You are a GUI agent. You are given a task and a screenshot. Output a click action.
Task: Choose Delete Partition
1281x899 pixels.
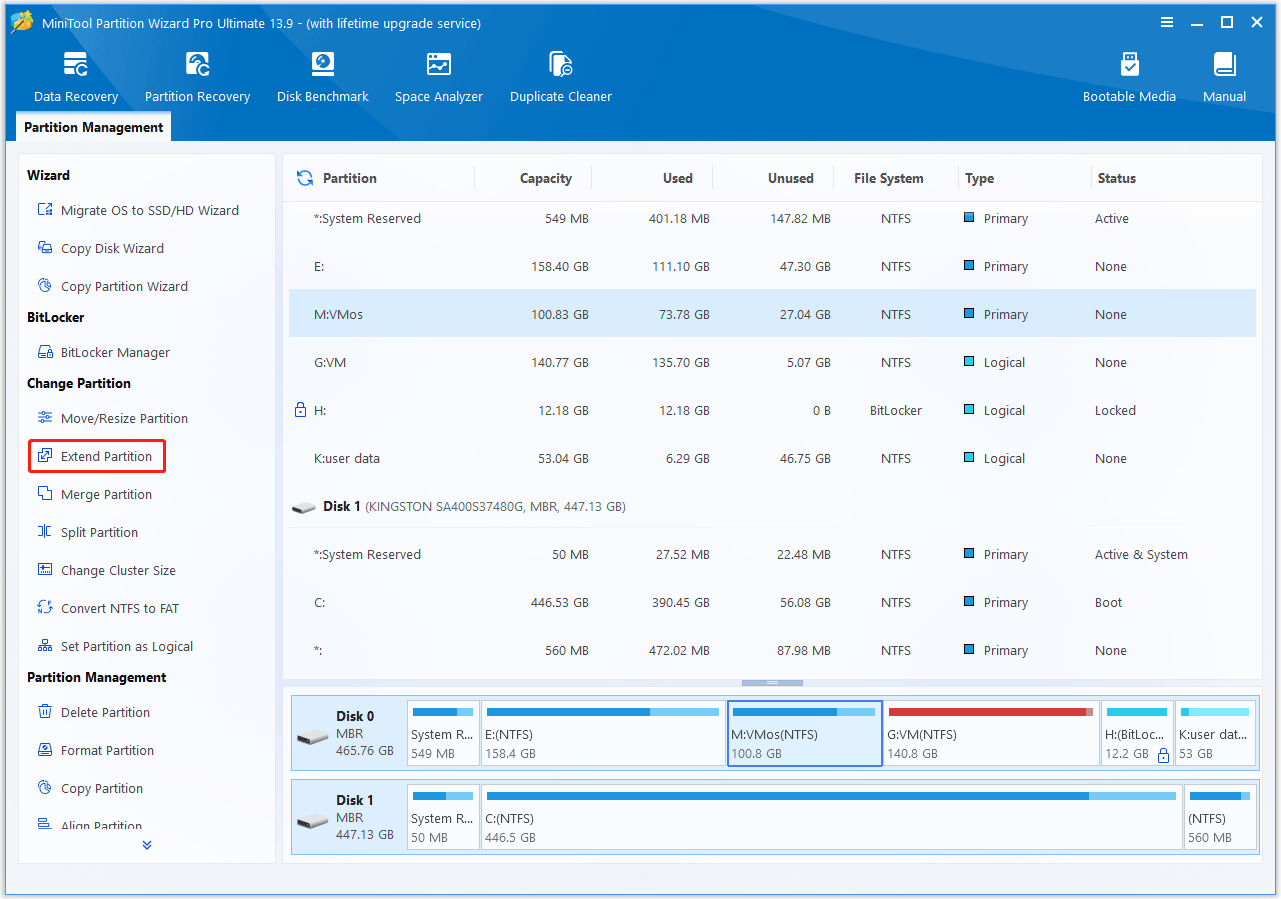coord(93,712)
